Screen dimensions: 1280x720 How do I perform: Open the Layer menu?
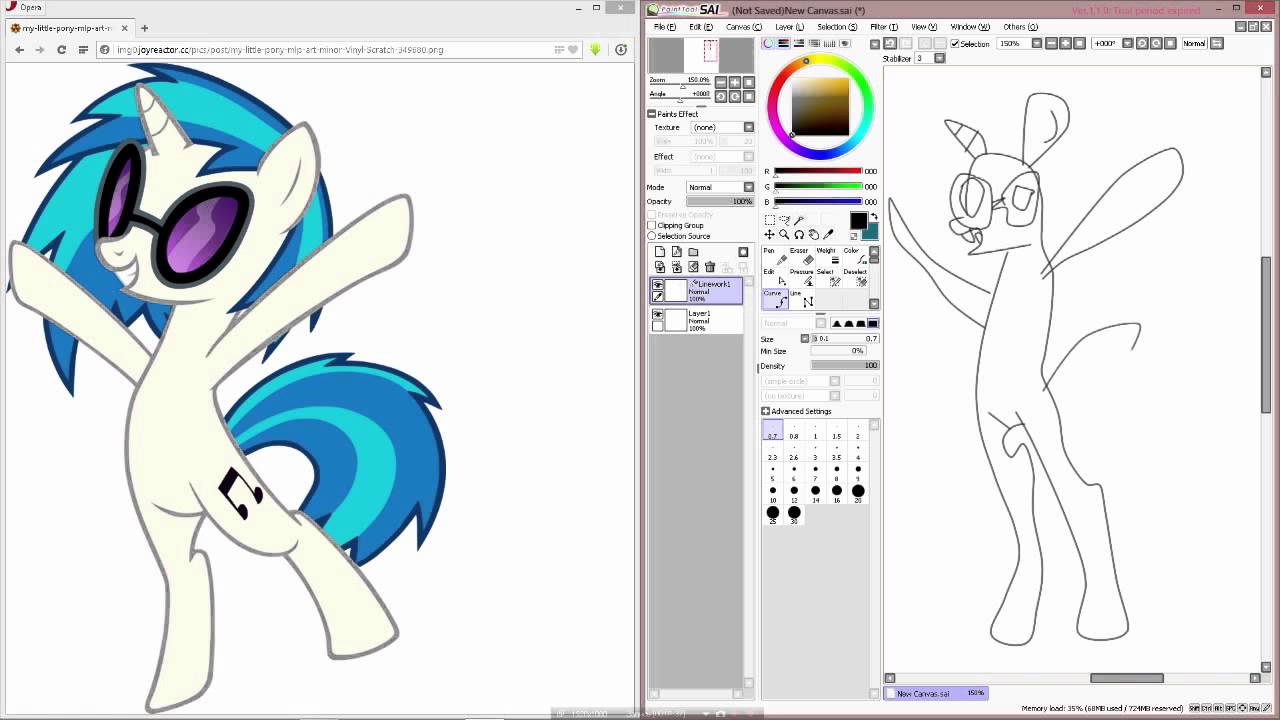[789, 27]
